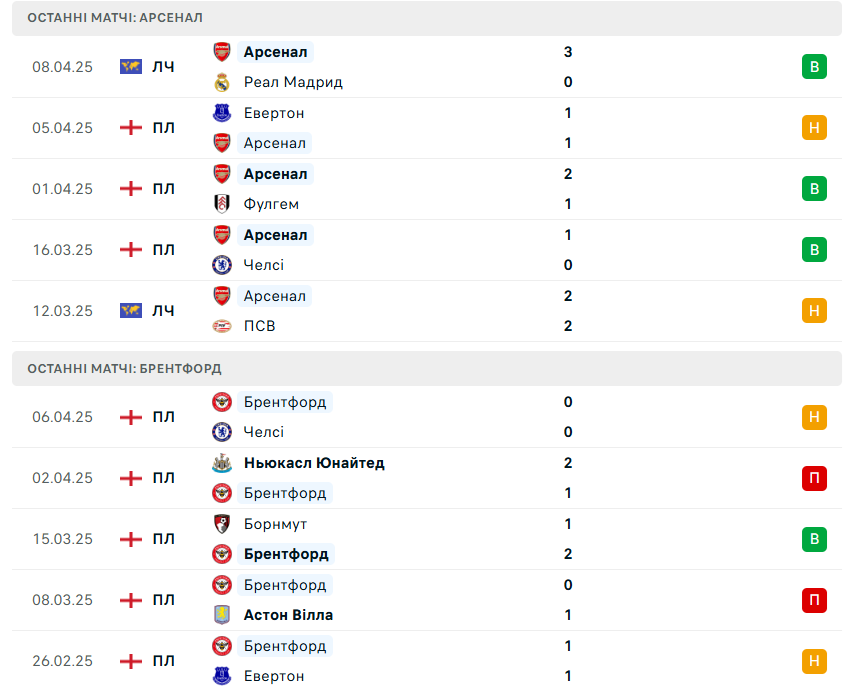Select the Останні матчі: Брентфорд header
Image resolution: width=854 pixels, height=696 pixels.
point(427,369)
